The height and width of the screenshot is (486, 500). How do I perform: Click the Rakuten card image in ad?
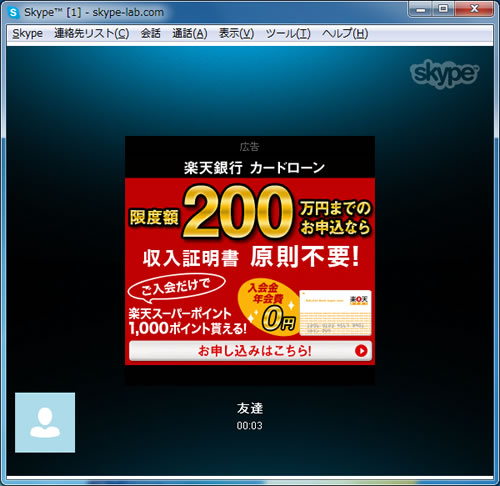[335, 313]
